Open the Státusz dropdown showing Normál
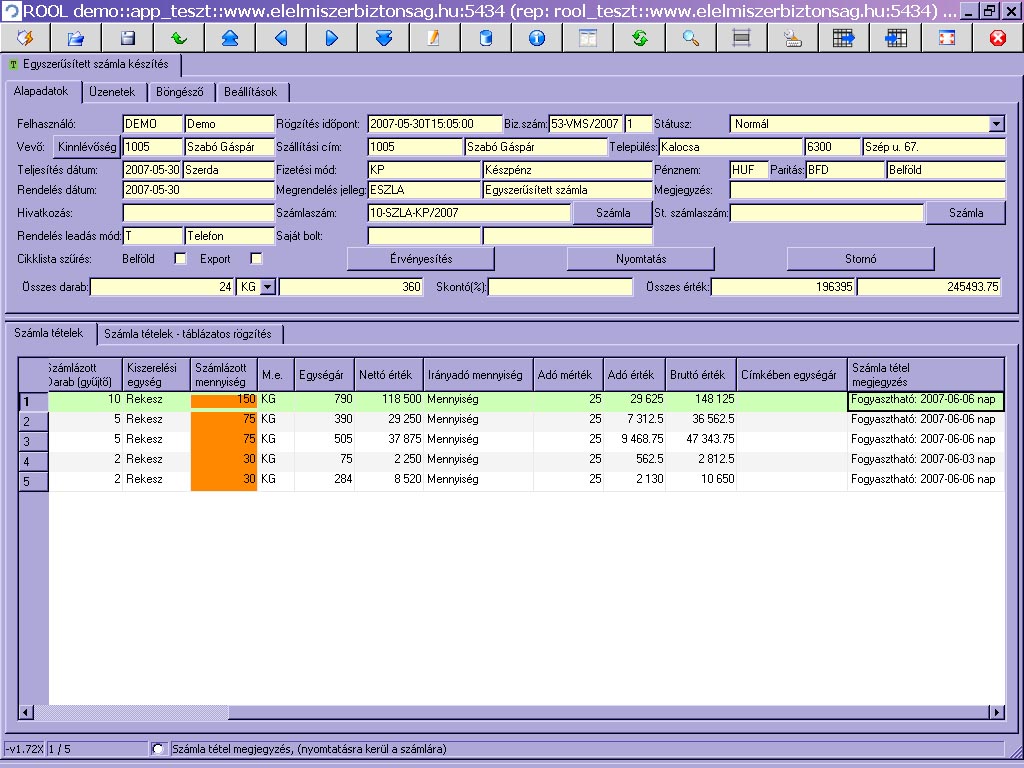This screenshot has height=768, width=1024. (996, 124)
